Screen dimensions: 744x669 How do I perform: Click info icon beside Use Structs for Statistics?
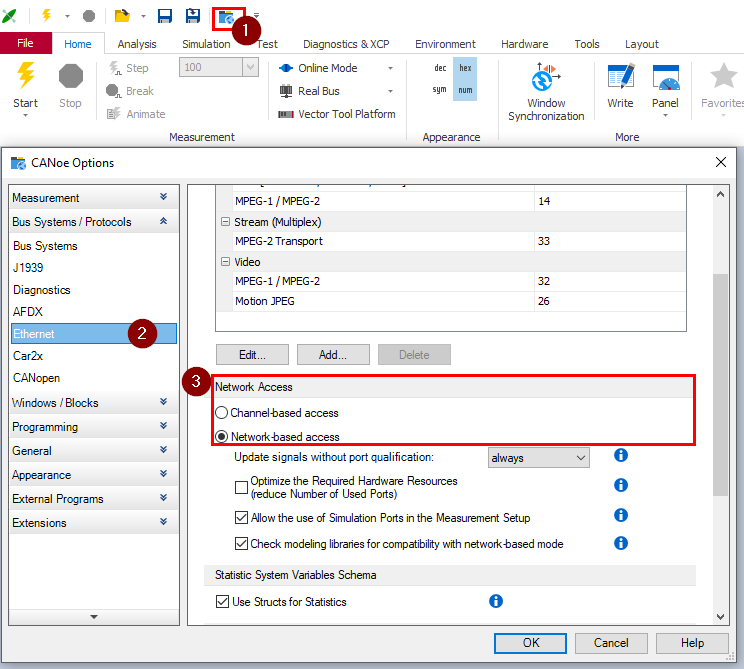495,601
